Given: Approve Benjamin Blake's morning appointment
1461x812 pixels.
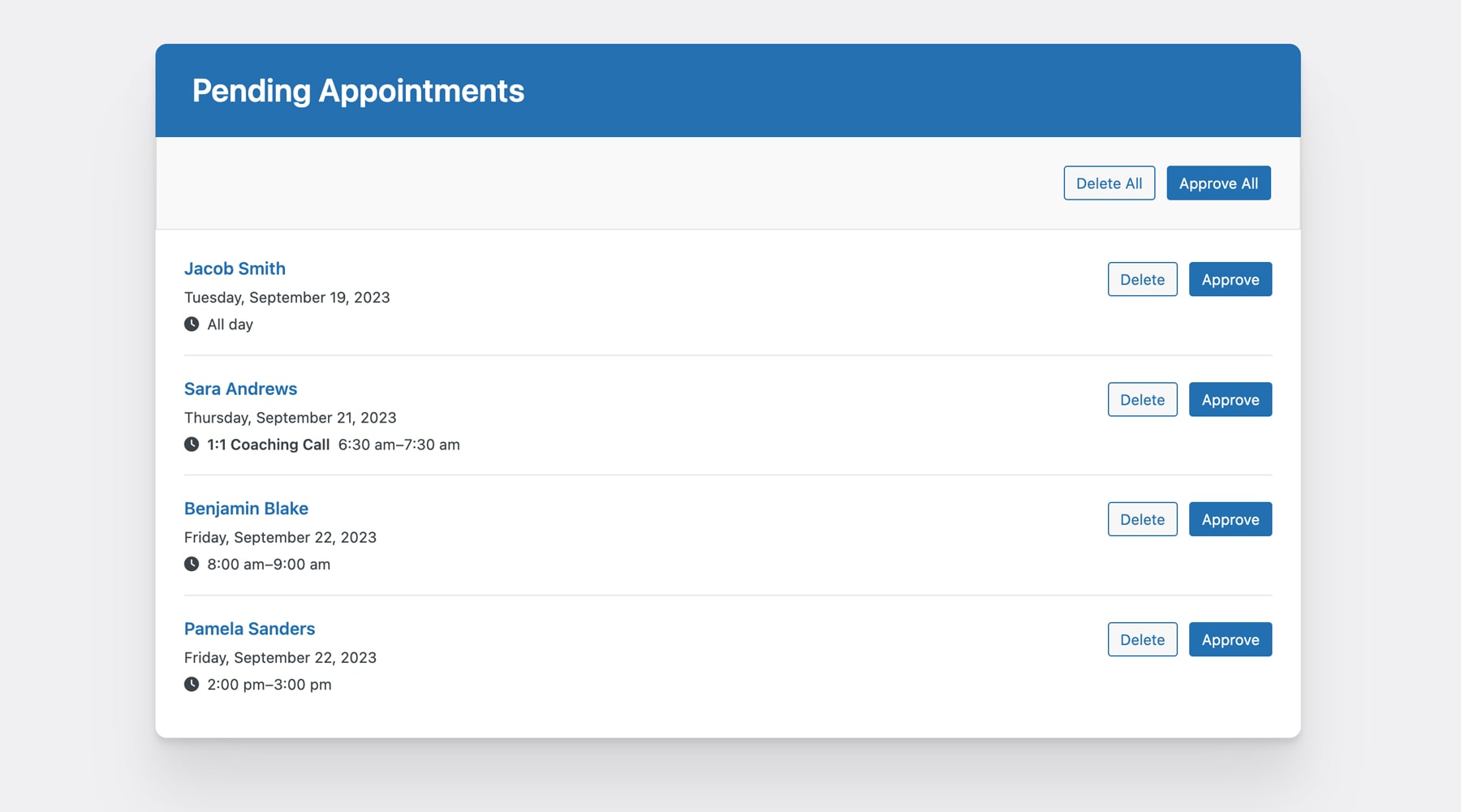Looking at the screenshot, I should point(1230,518).
